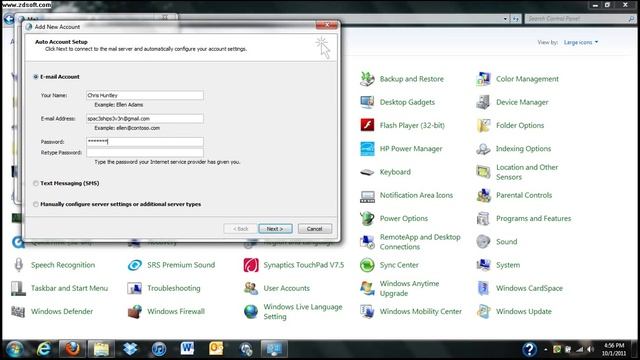640x360 pixels.
Task: Open Windows Update icon
Action: [x=483, y=311]
